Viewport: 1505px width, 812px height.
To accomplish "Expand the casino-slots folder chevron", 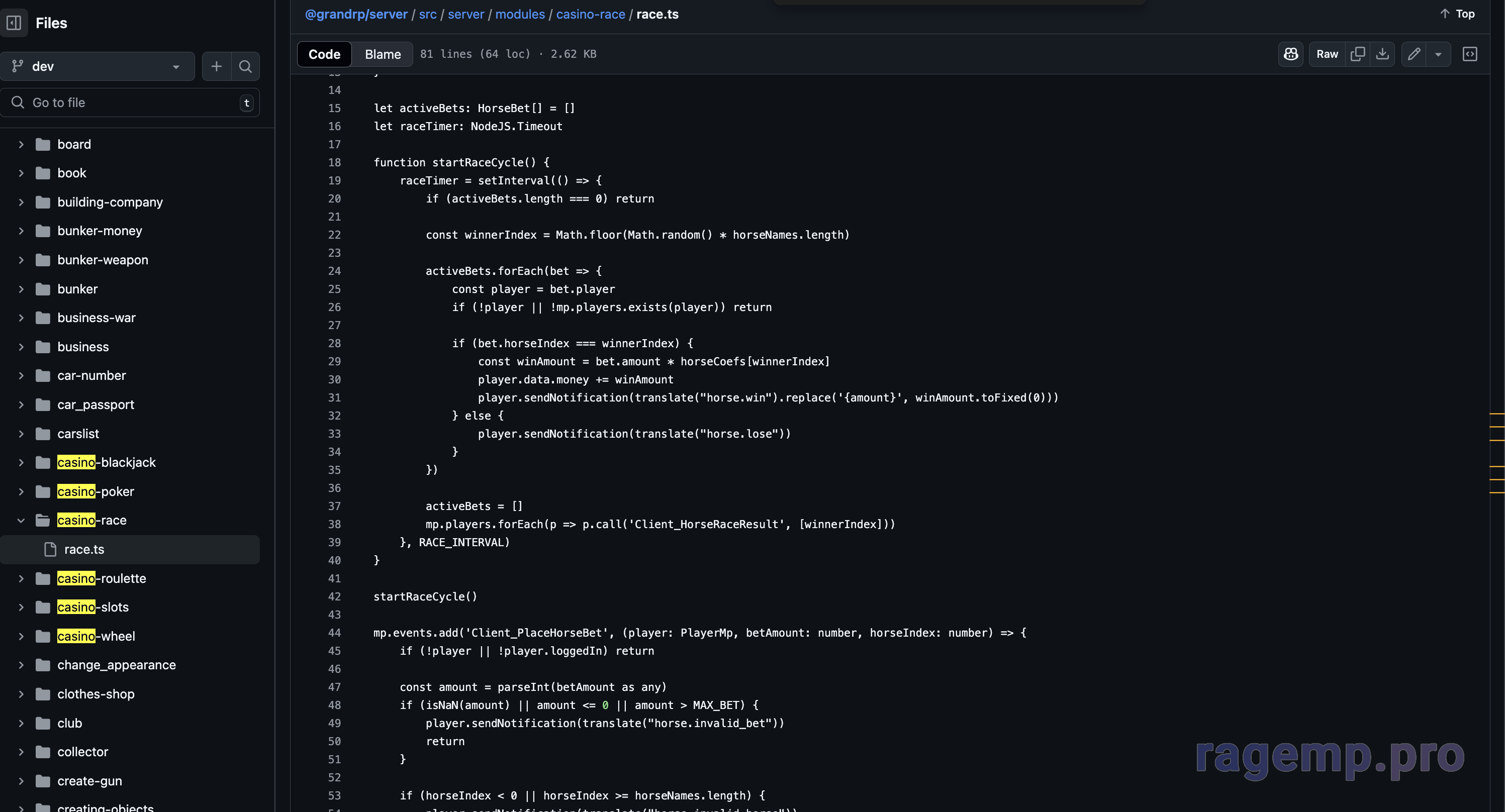I will tap(21, 607).
